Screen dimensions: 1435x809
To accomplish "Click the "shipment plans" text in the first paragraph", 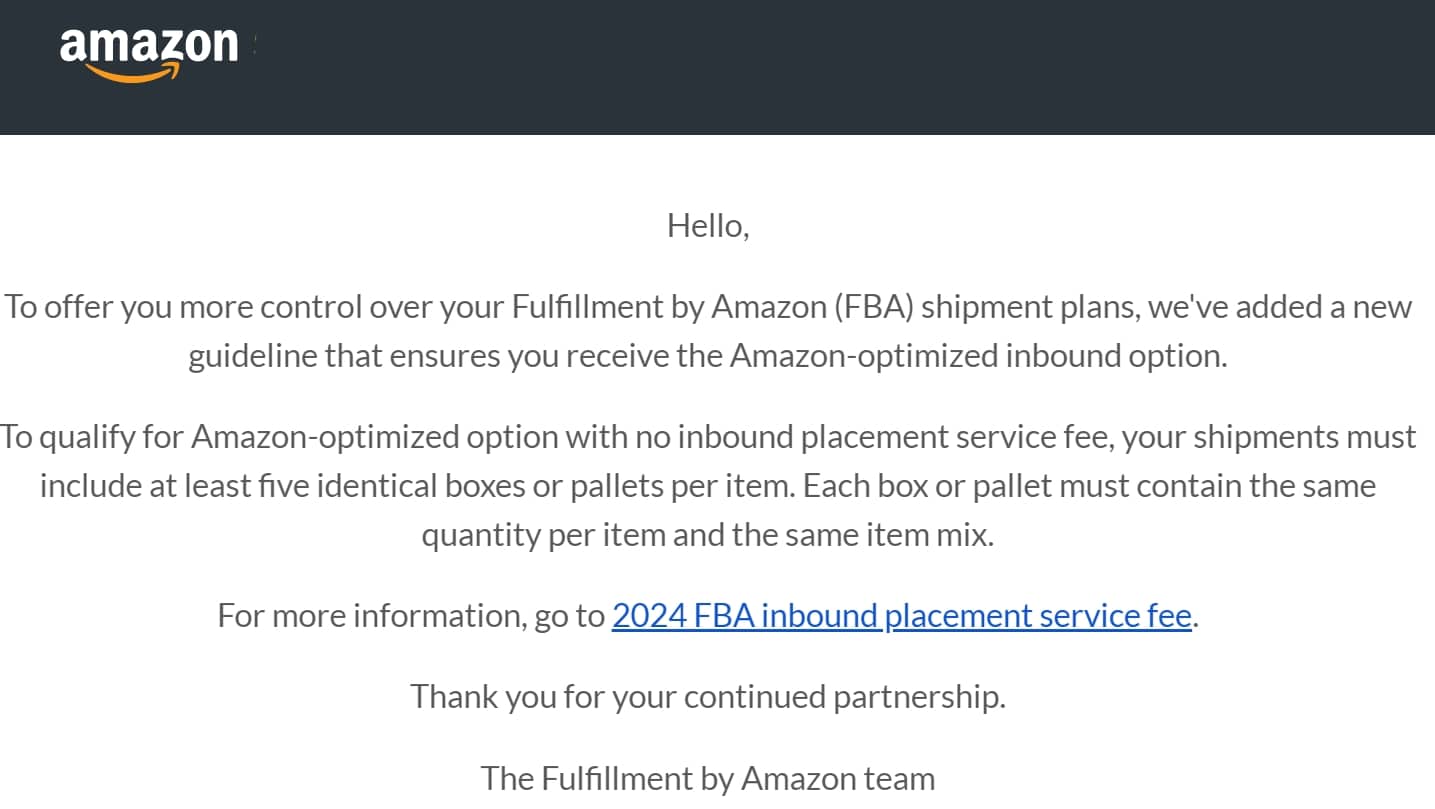I will pos(1030,306).
